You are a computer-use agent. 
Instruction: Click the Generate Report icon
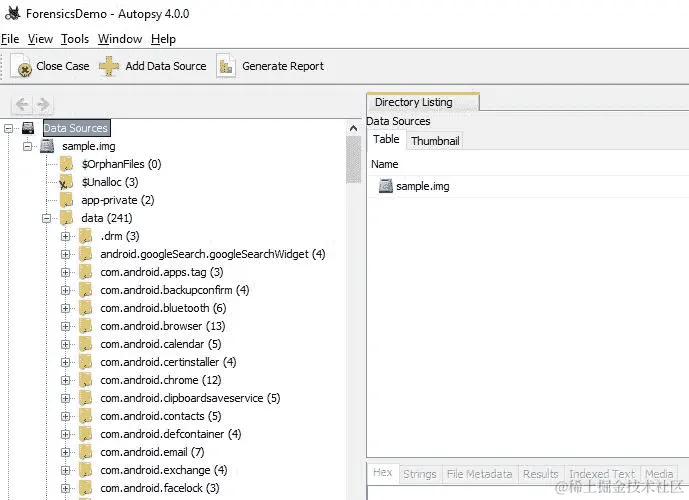tap(226, 66)
